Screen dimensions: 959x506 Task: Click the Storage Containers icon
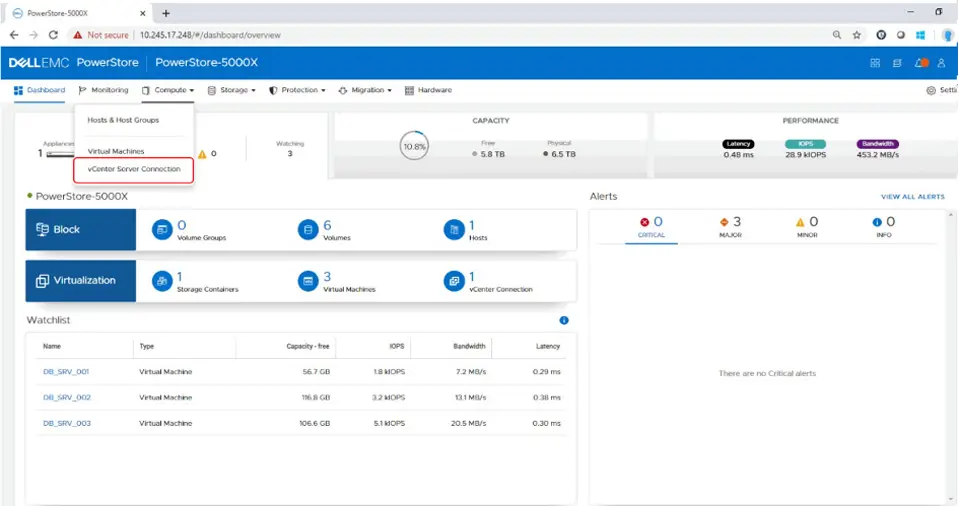click(161, 281)
